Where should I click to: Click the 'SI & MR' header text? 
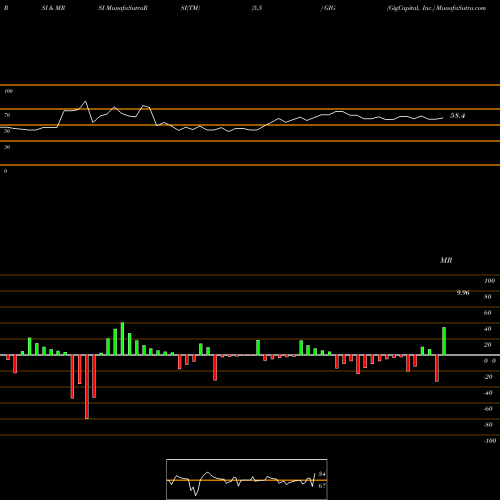pos(53,8)
